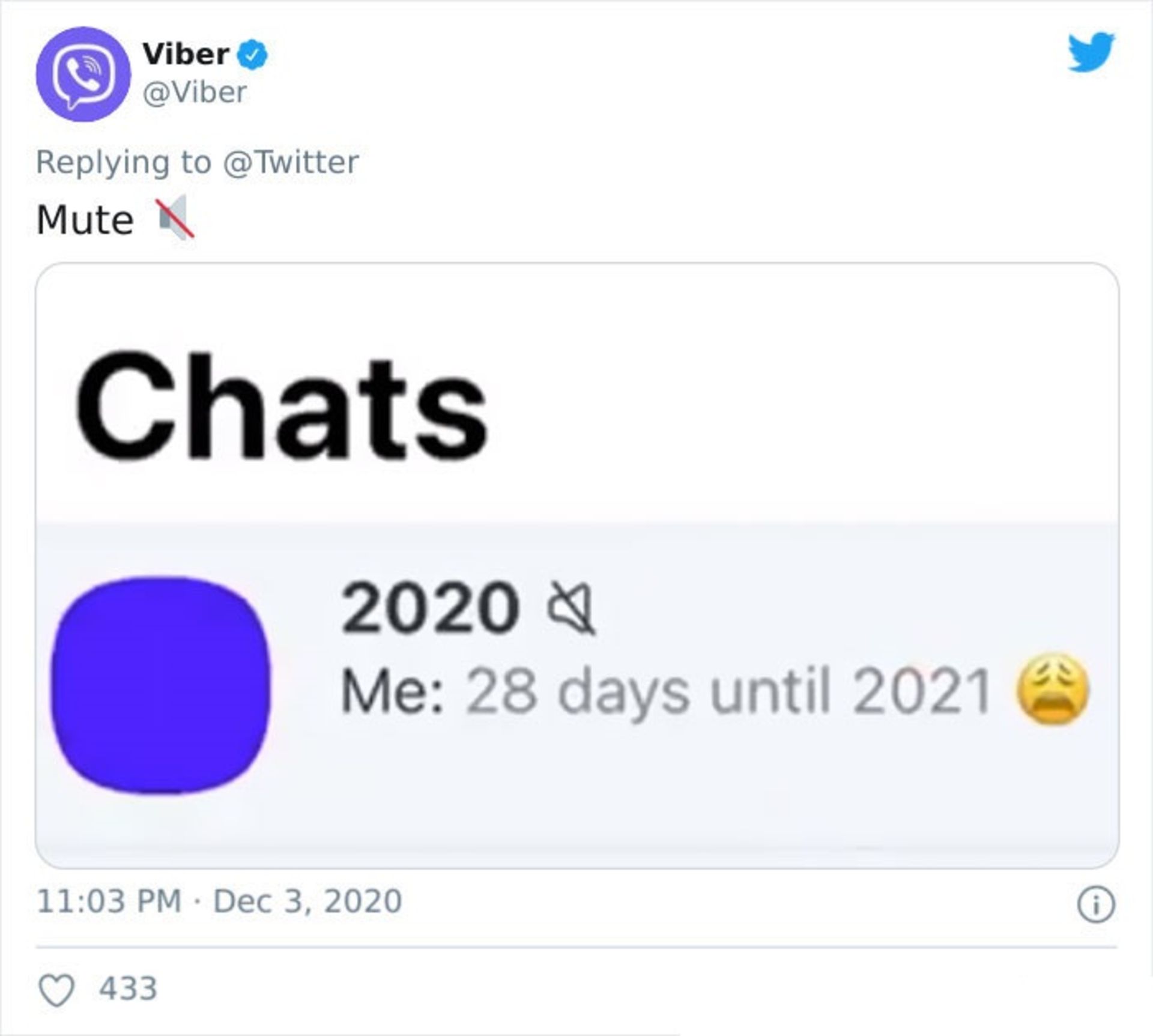Click the 433 likes count
This screenshot has height=1036, width=1153.
128,989
